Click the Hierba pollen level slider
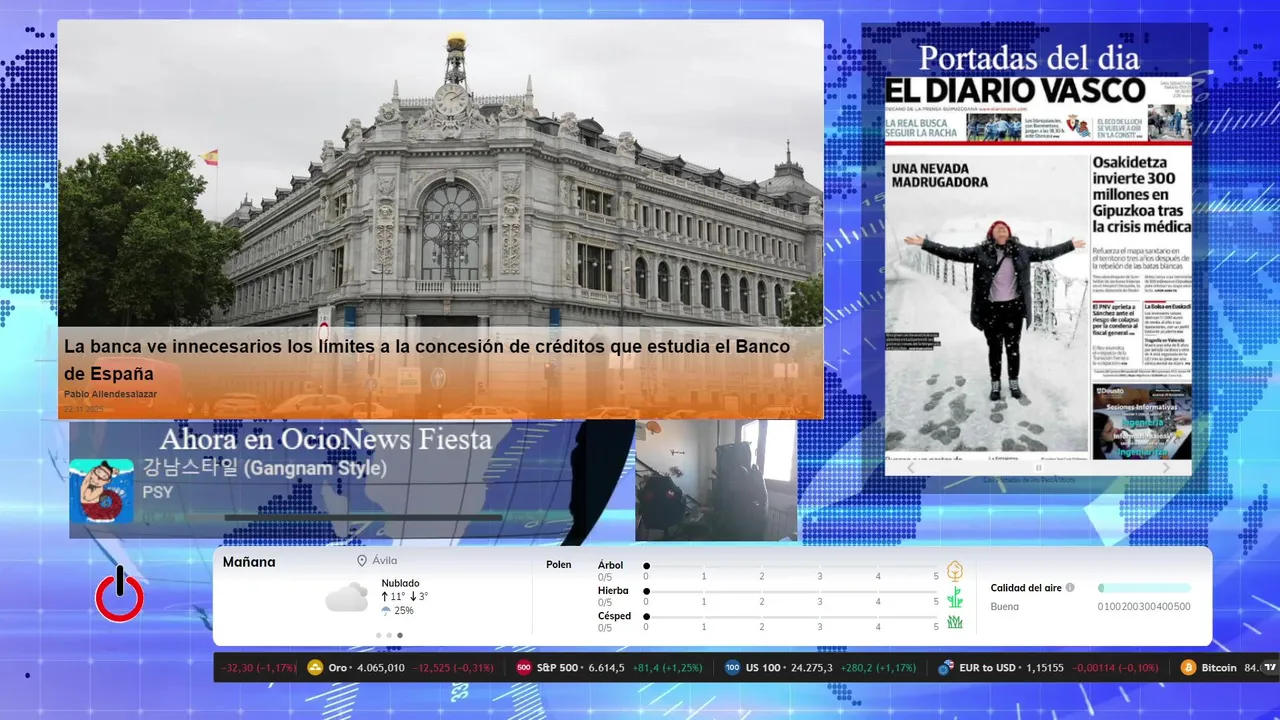Screen dimensions: 1280x720 coord(791,592)
